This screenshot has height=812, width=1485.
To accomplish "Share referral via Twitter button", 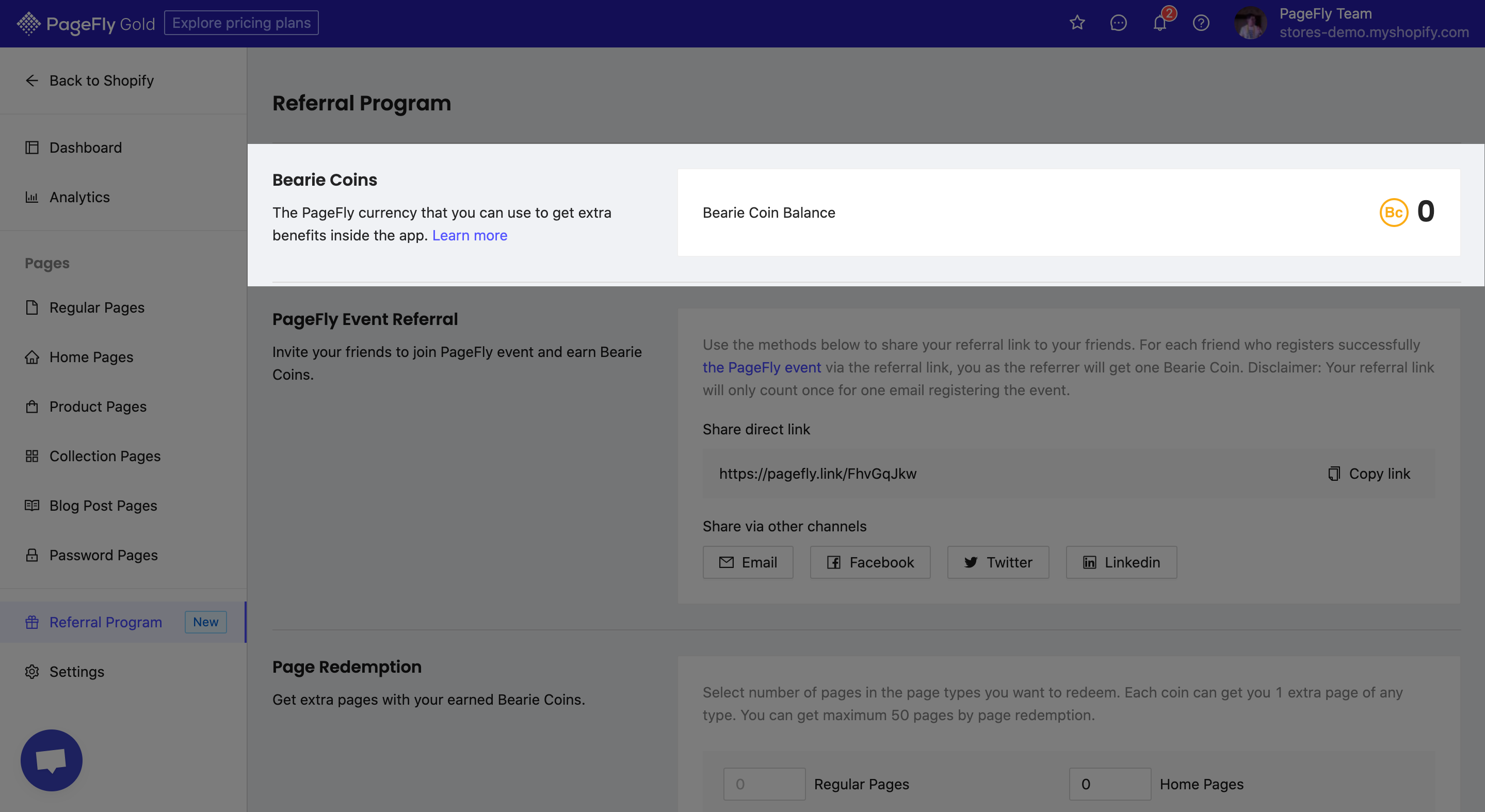I will (x=998, y=562).
